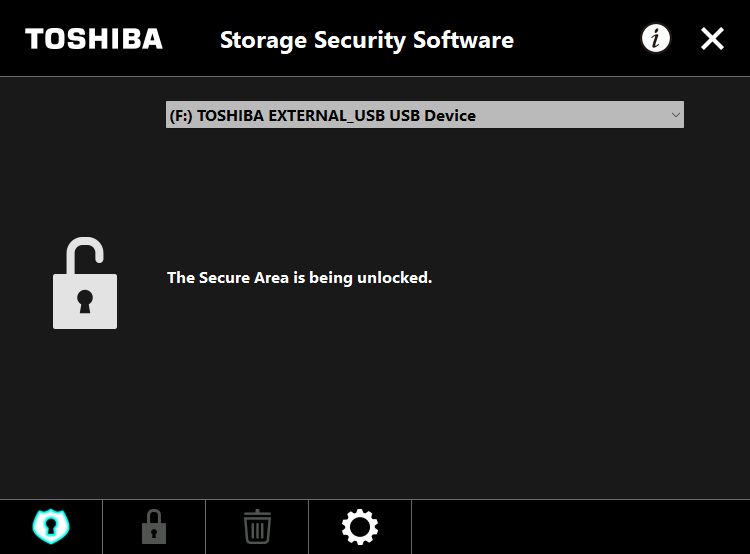Click the 'Storage Security Software' title text

367,40
